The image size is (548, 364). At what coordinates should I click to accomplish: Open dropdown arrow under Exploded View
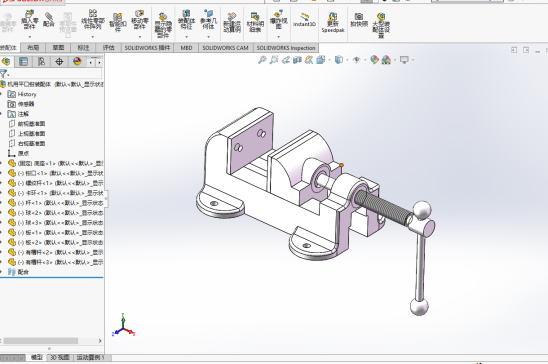[x=278, y=36]
